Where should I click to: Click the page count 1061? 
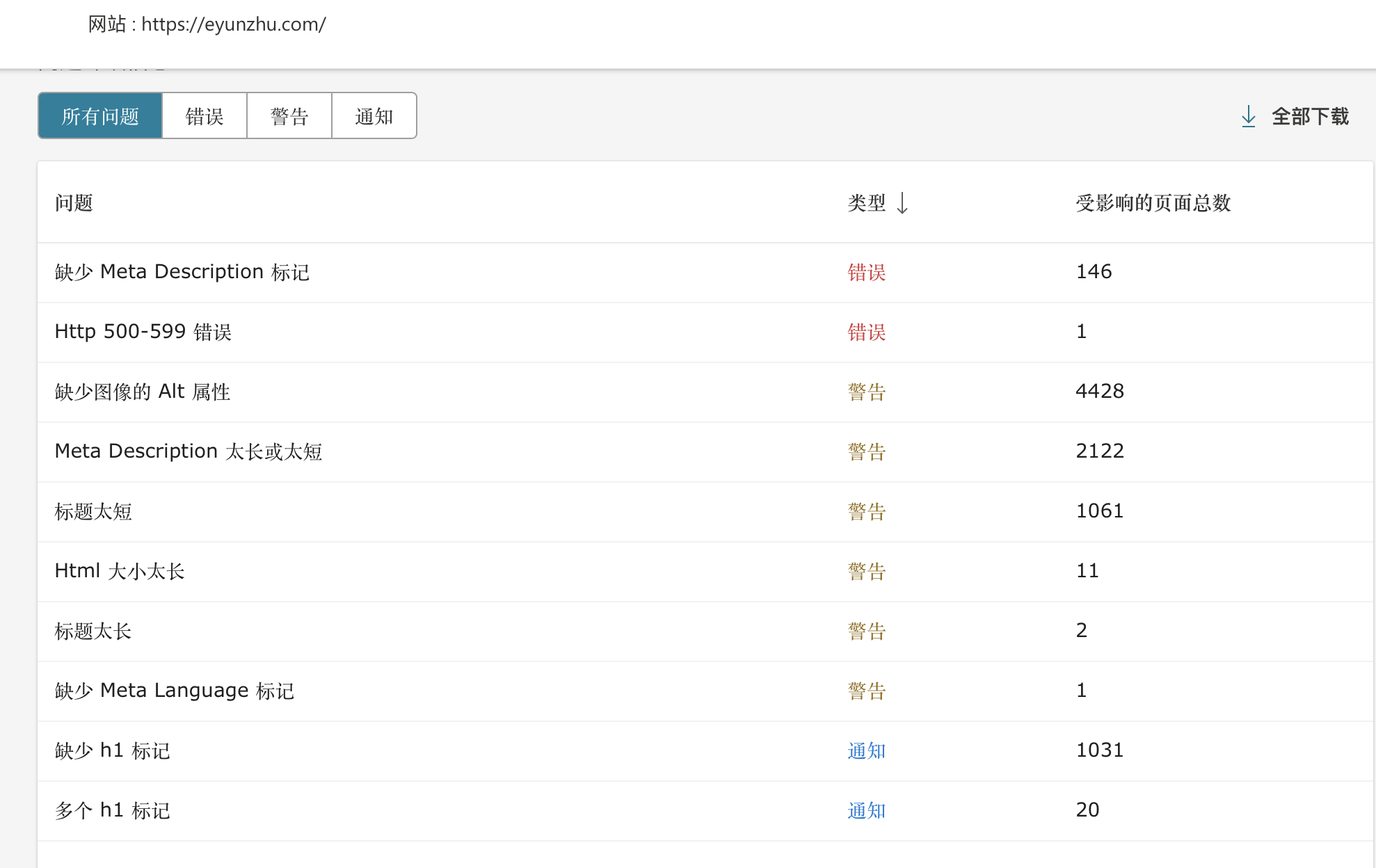click(1100, 511)
